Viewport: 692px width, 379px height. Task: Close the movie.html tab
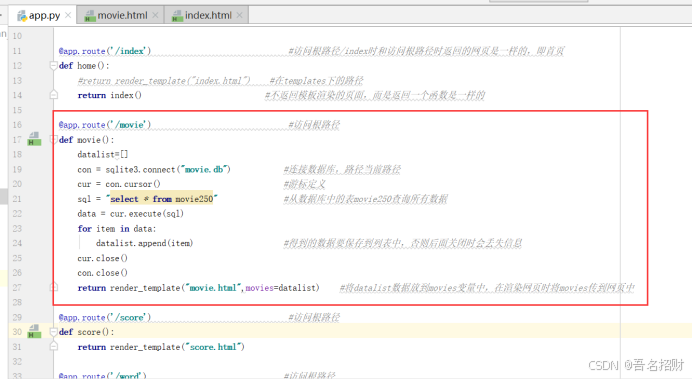pyautogui.click(x=155, y=15)
